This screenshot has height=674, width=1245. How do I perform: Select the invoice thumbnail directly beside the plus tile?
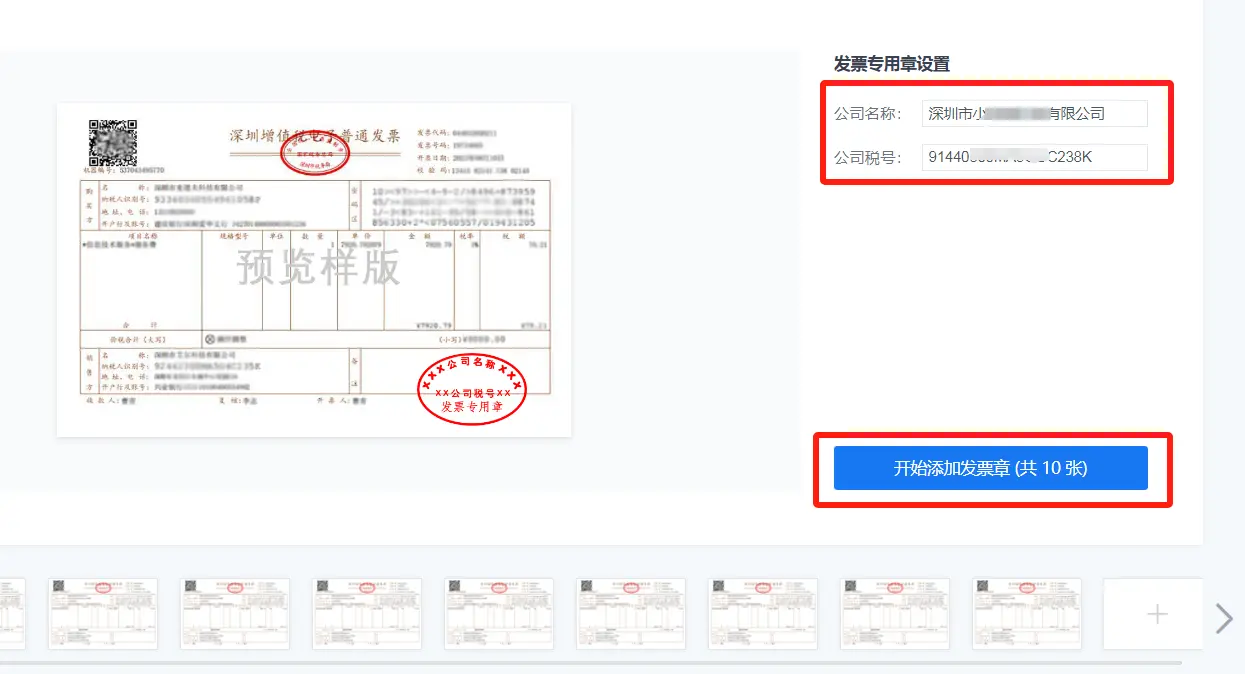click(x=1027, y=614)
